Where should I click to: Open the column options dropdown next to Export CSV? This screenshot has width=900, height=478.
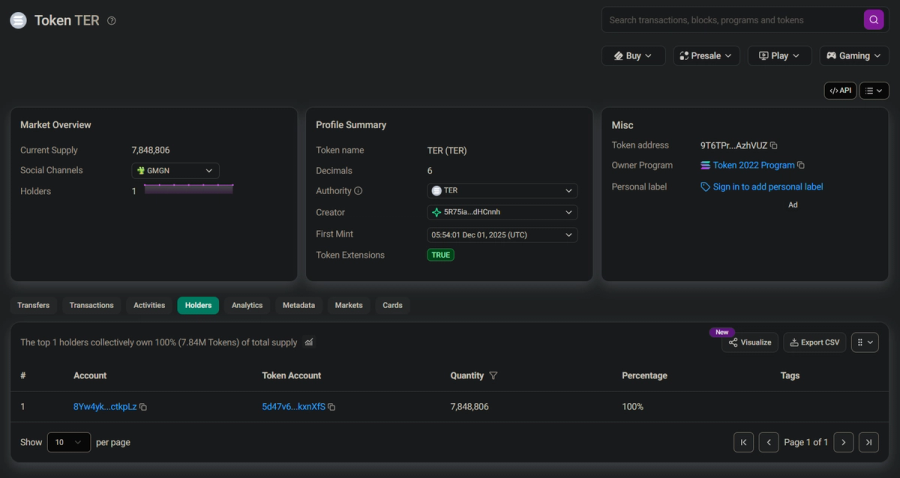(865, 343)
